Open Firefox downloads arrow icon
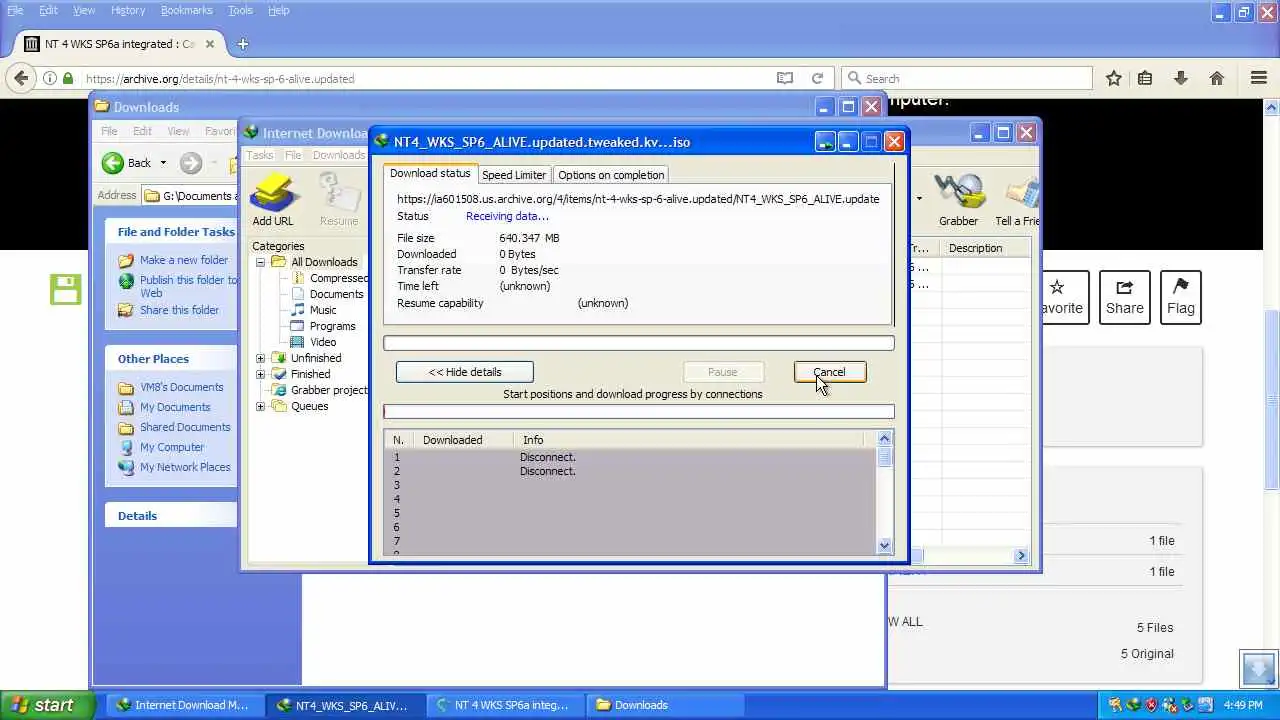This screenshot has width=1280, height=720. (1181, 78)
